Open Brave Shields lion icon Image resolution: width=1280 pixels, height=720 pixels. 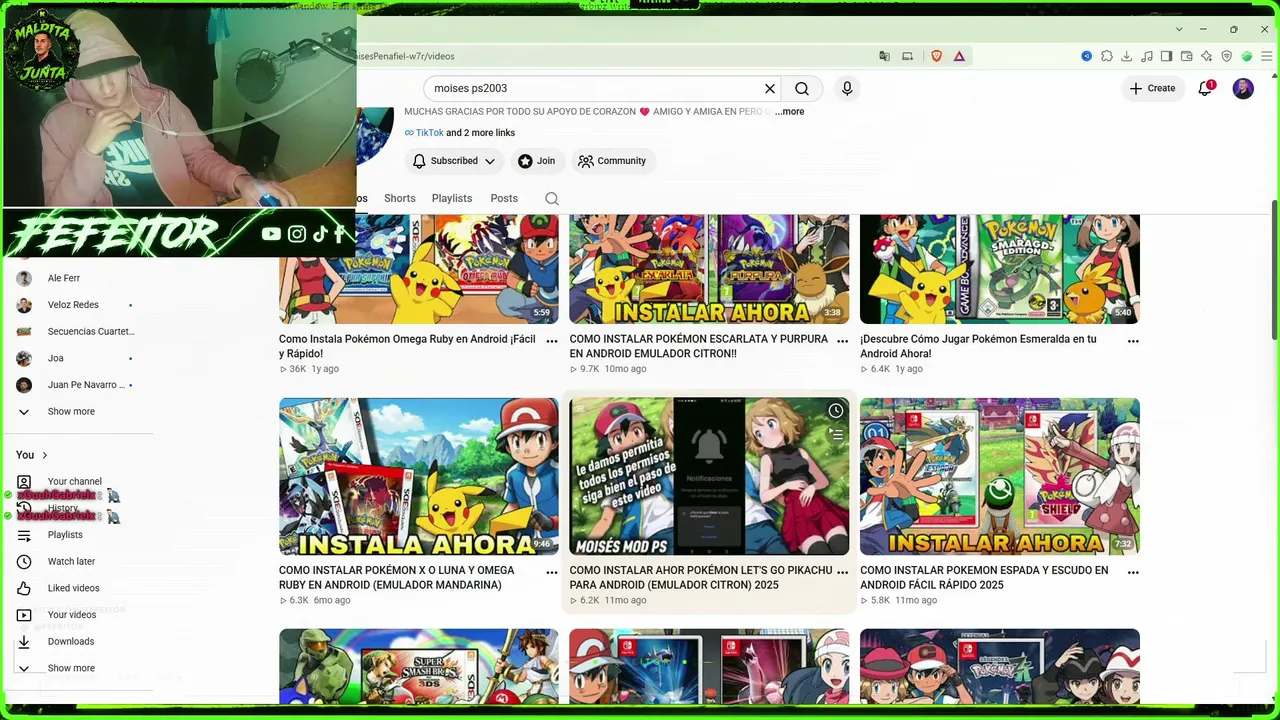(936, 56)
